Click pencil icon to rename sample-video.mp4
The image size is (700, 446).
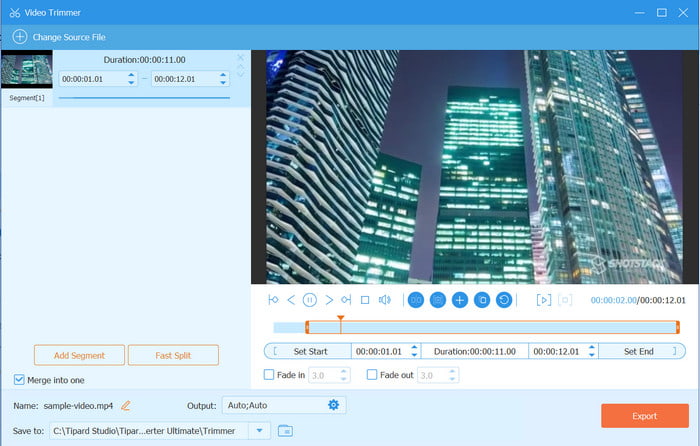tap(126, 405)
